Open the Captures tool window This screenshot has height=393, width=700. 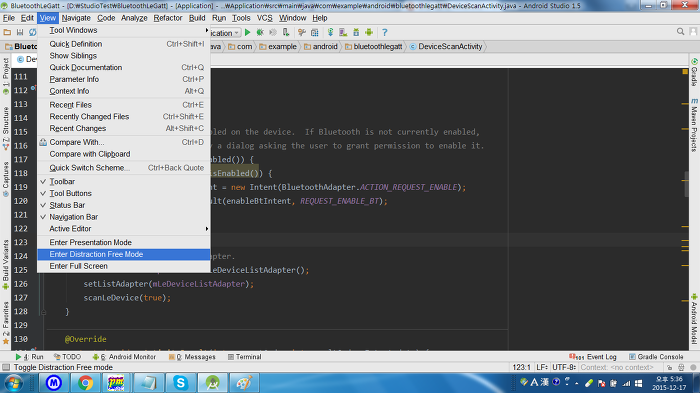pyautogui.click(x=6, y=179)
